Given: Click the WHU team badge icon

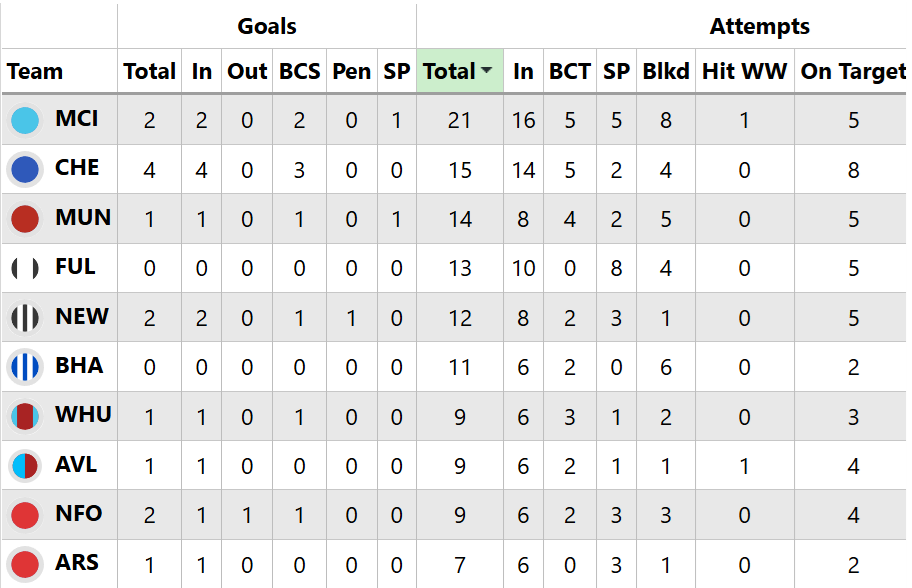Looking at the screenshot, I should [25, 415].
